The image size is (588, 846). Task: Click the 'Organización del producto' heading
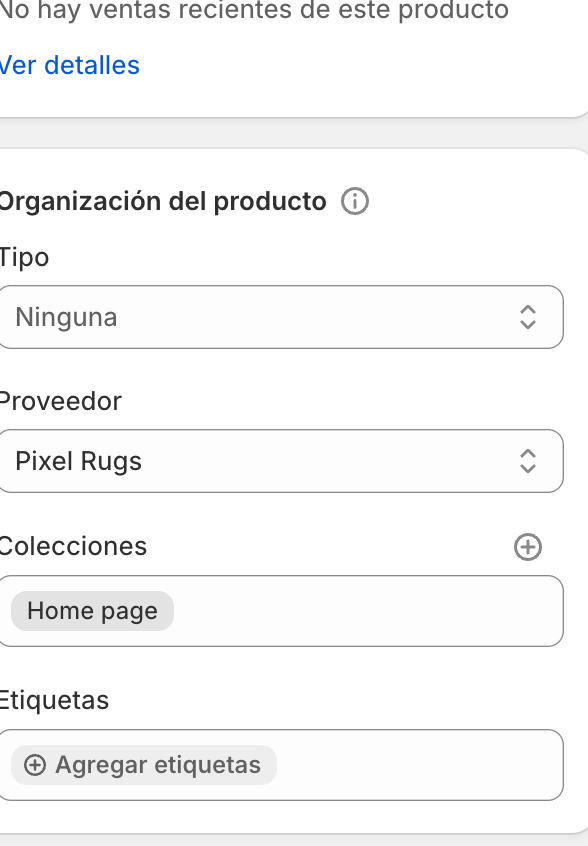click(162, 202)
